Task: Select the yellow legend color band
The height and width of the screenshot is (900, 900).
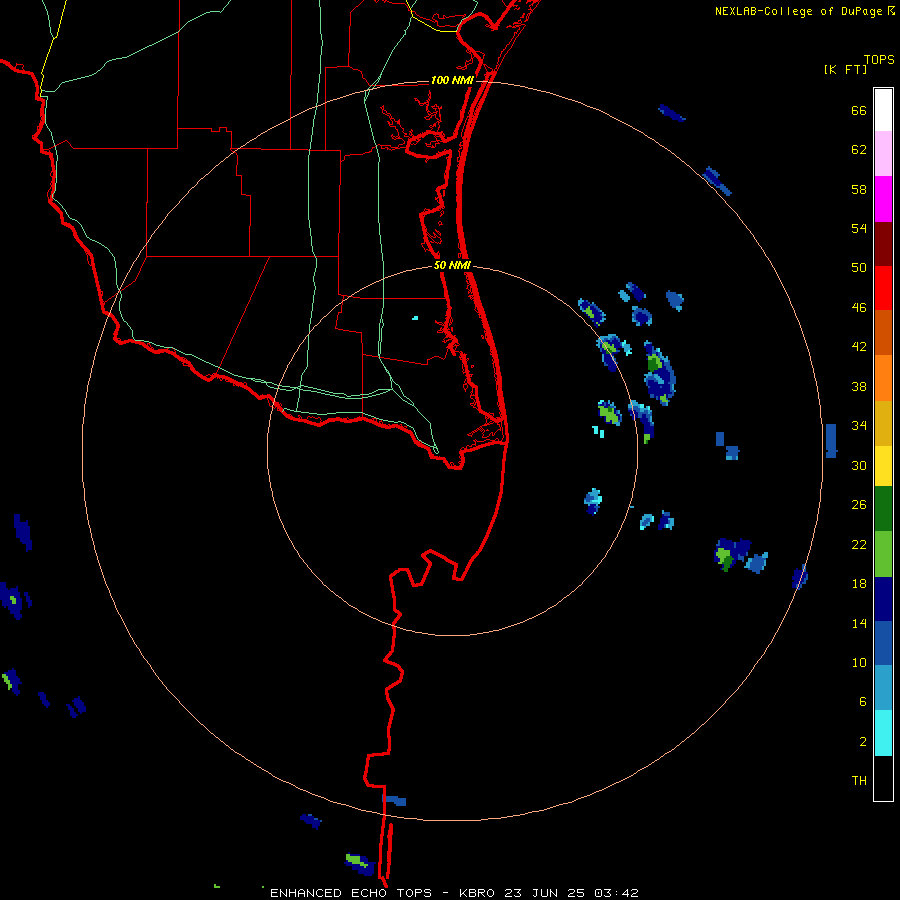Action: (883, 466)
